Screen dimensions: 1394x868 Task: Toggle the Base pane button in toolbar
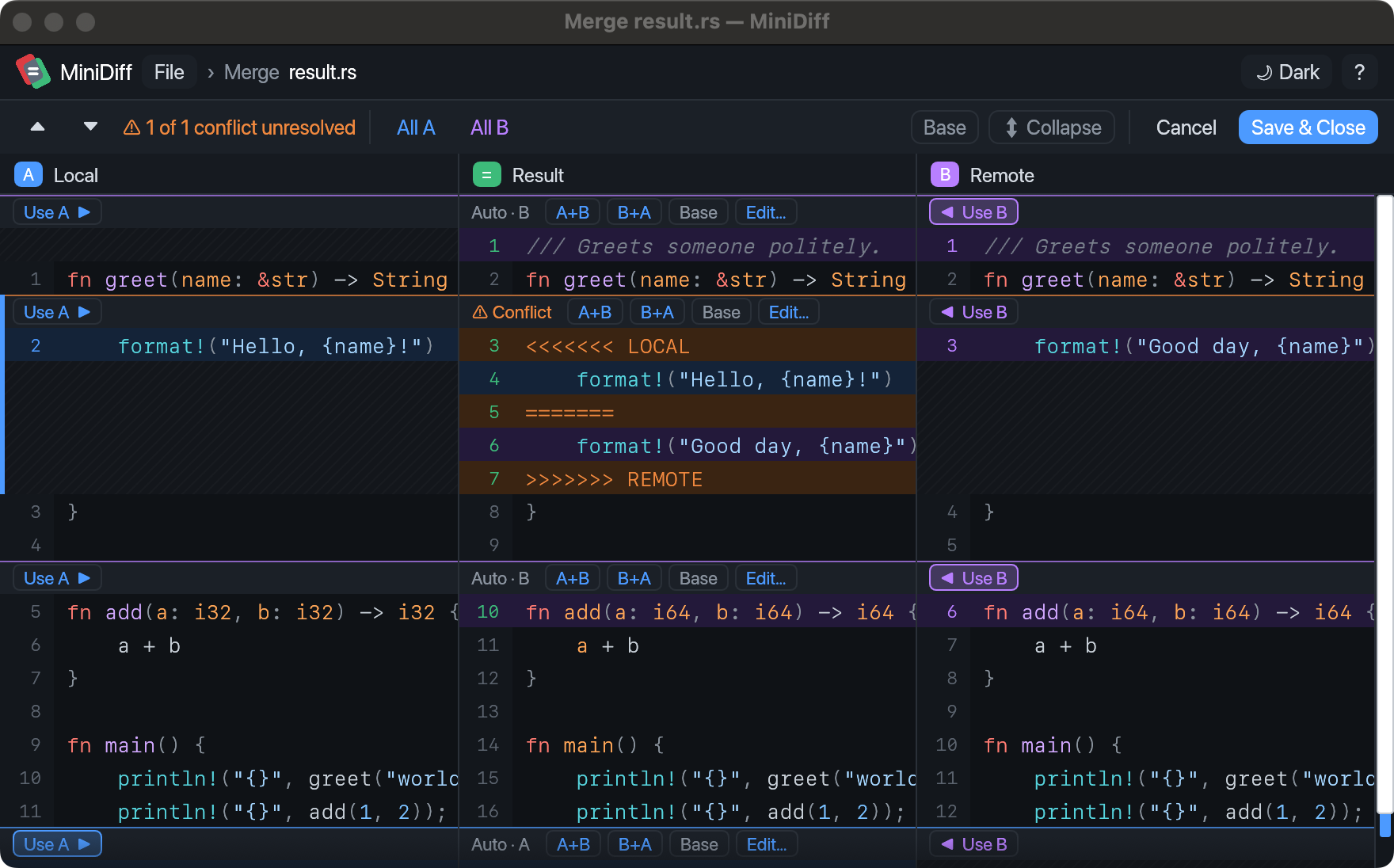[x=945, y=128]
